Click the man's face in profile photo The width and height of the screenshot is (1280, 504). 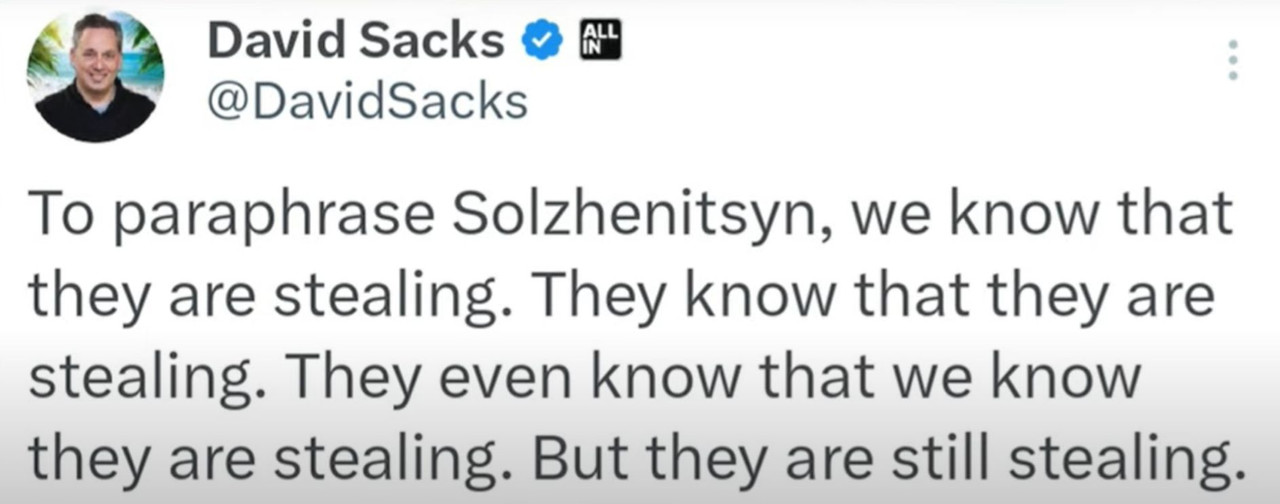96,55
